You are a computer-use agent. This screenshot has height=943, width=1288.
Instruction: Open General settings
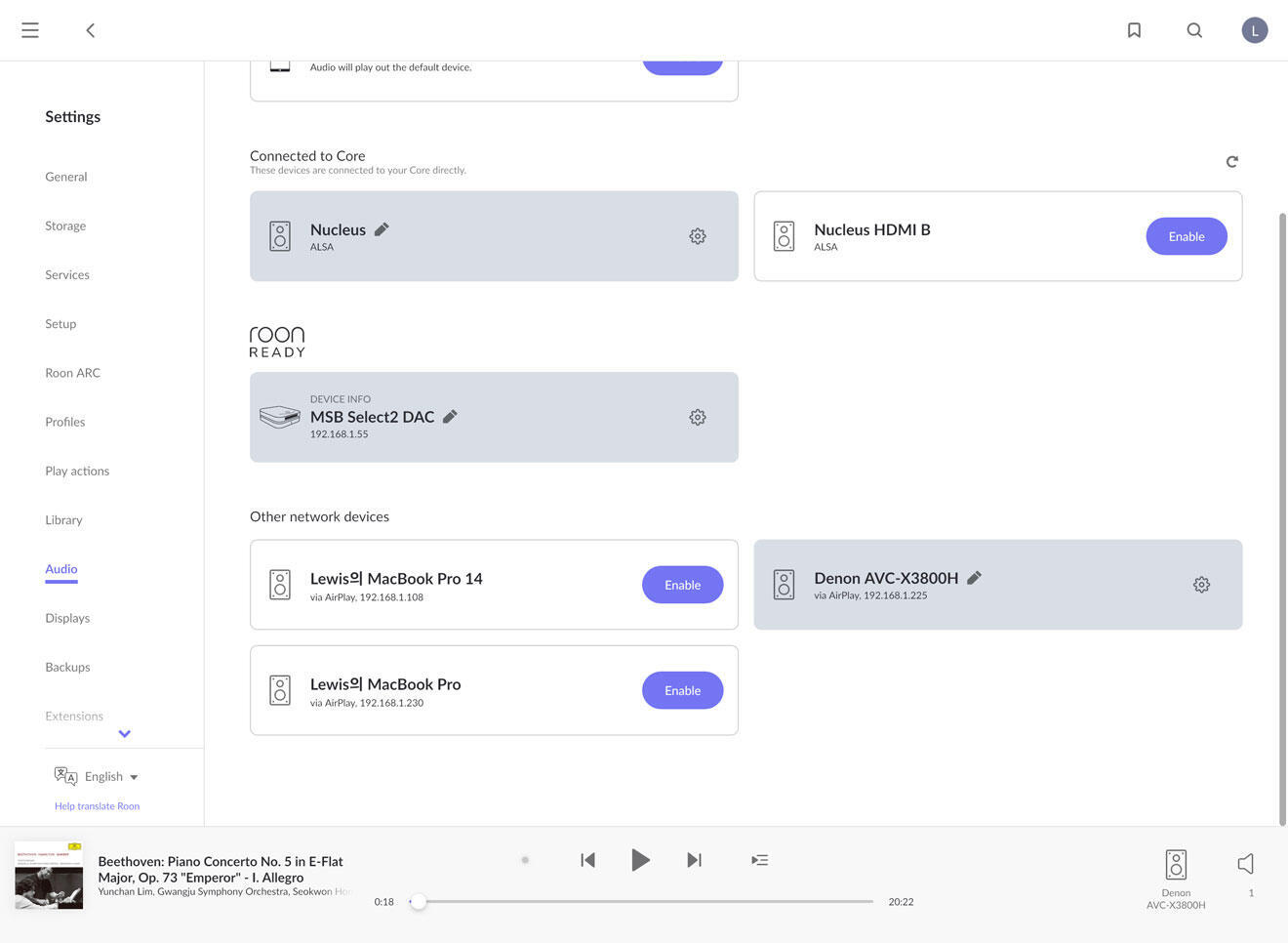point(66,177)
